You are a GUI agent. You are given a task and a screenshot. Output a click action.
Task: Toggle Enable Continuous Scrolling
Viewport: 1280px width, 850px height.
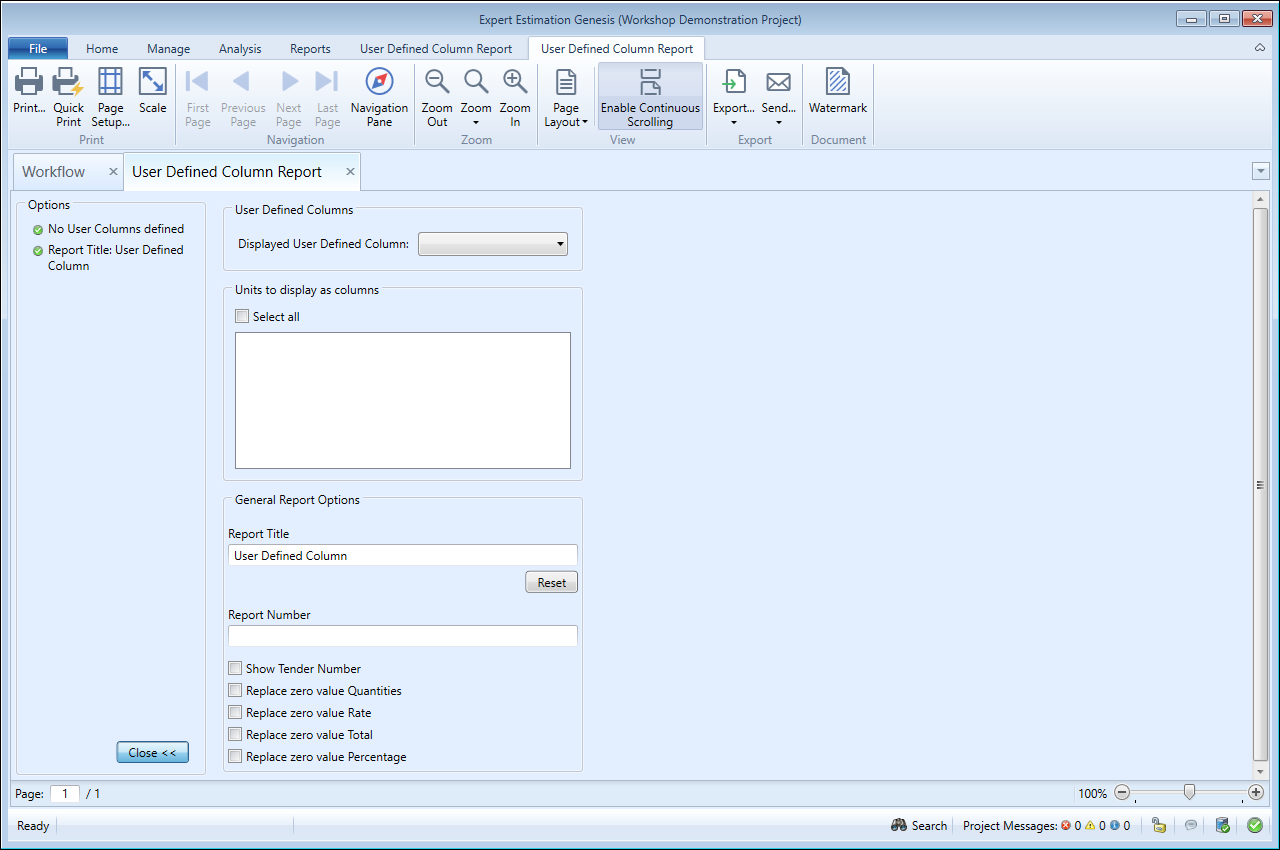[650, 97]
